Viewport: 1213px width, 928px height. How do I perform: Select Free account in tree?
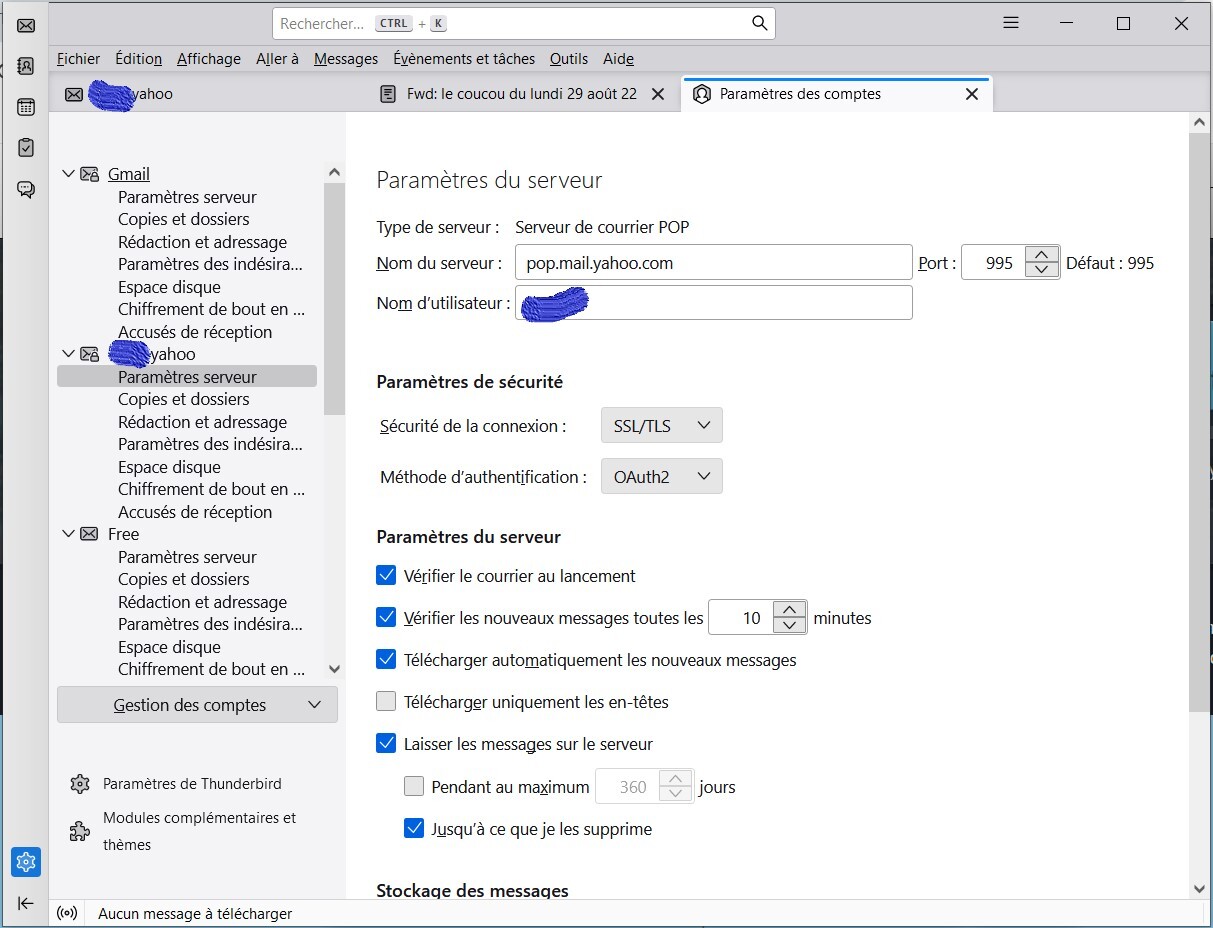(x=124, y=534)
